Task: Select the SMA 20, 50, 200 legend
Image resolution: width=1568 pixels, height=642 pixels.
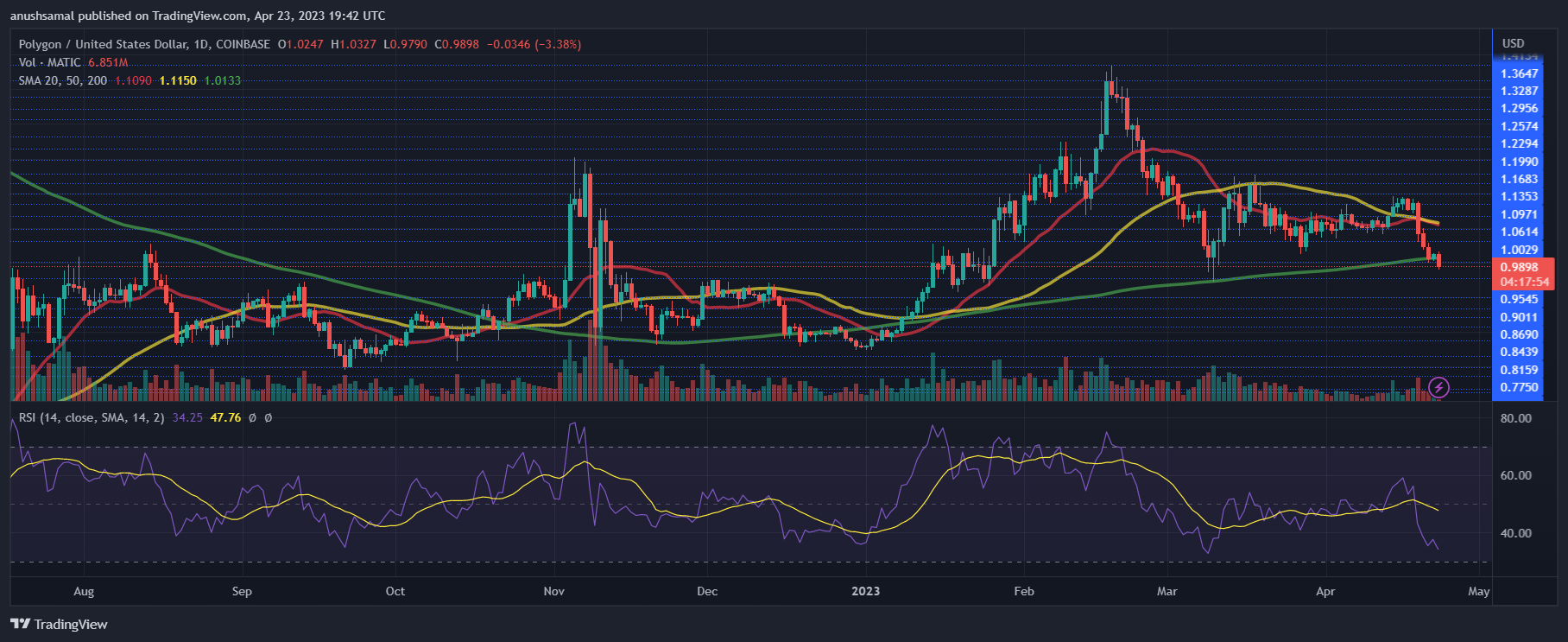Action: pyautogui.click(x=63, y=80)
